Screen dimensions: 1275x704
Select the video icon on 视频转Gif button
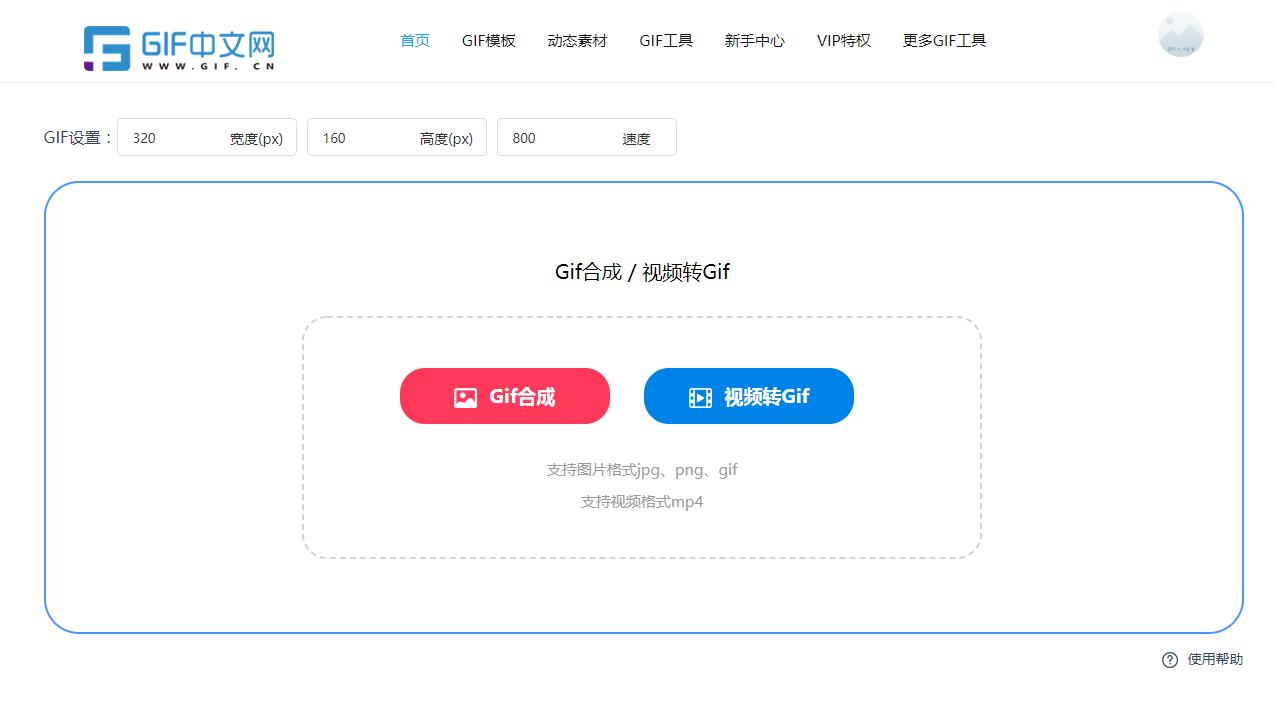(x=699, y=396)
